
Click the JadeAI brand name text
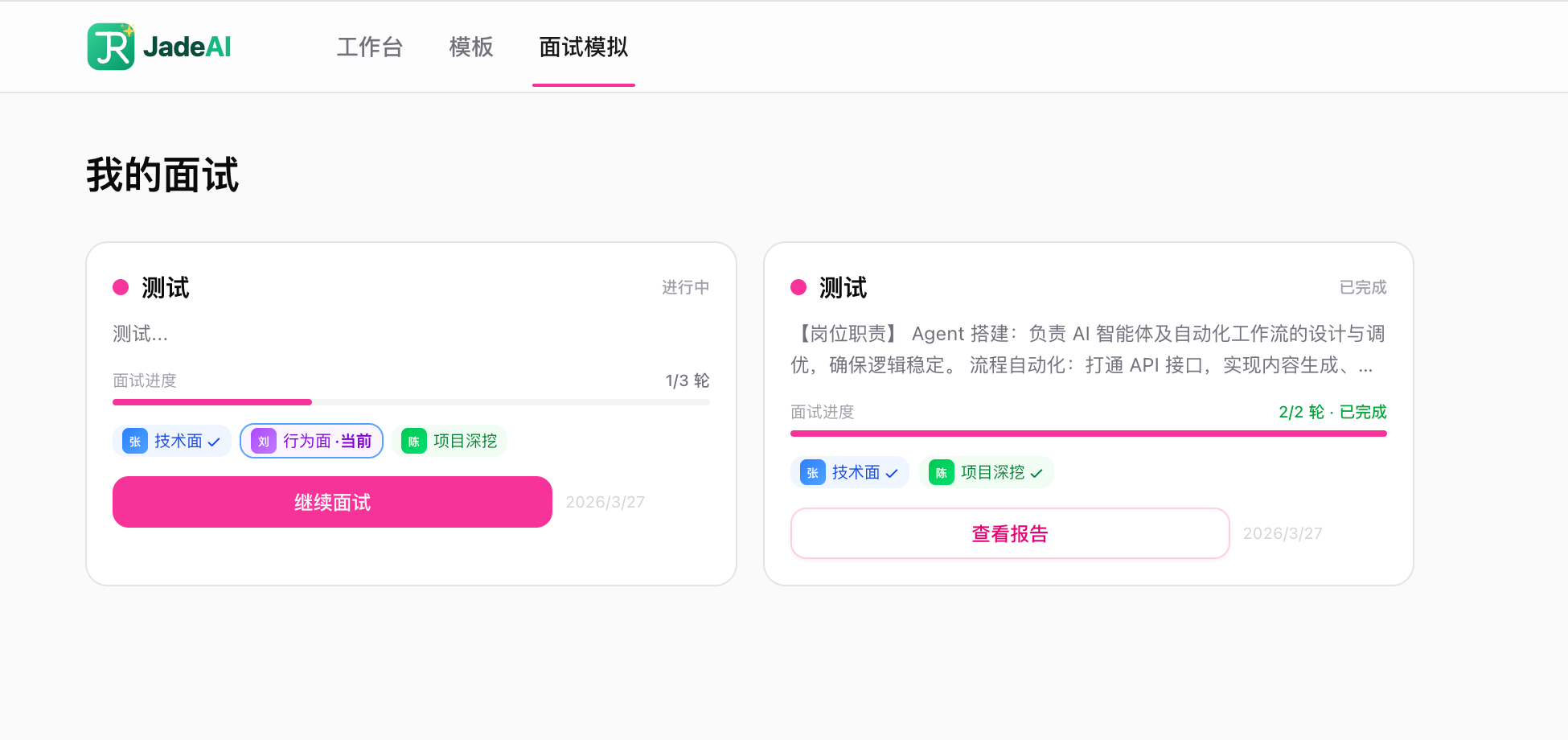tap(187, 47)
